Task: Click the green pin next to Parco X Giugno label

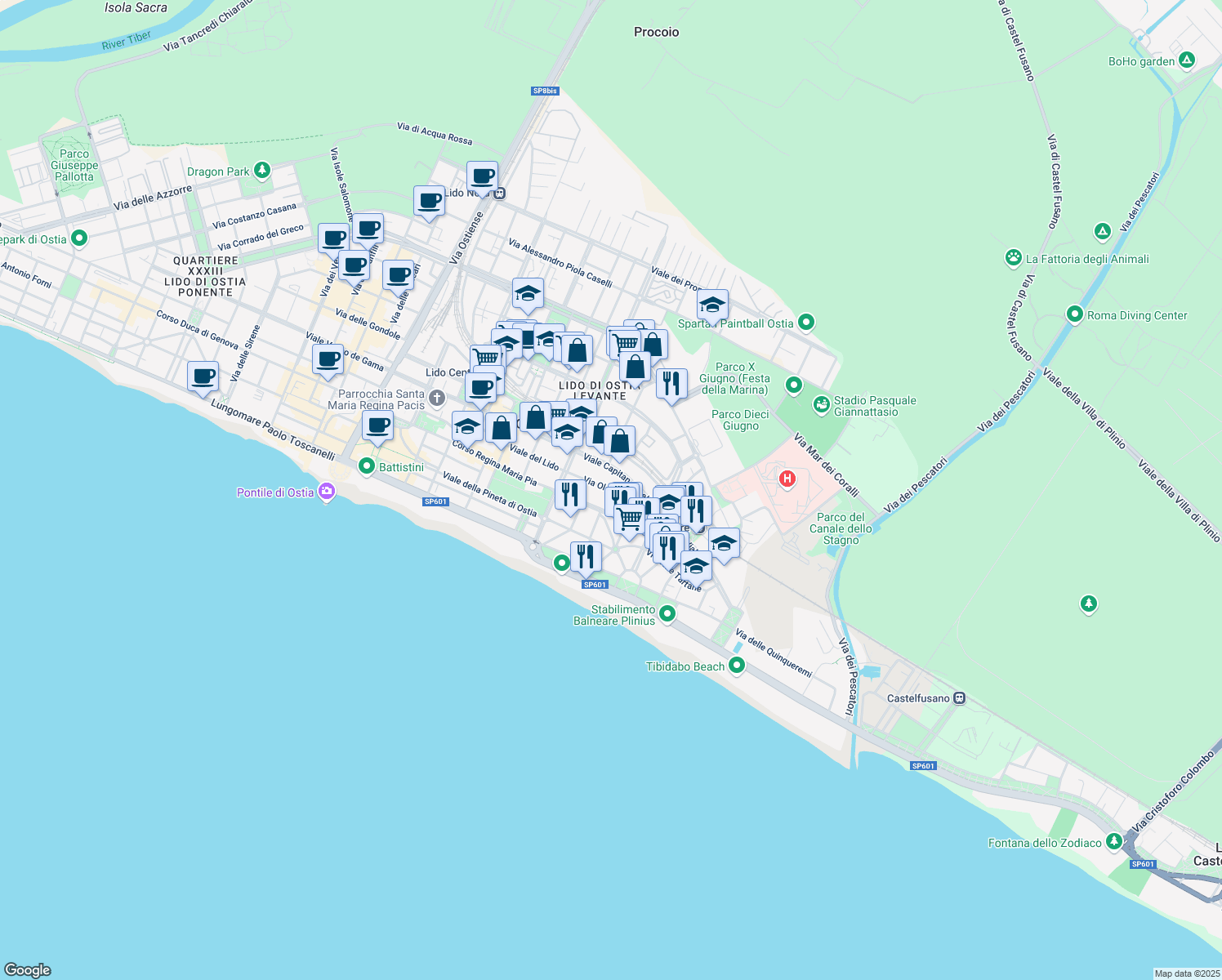Action: pyautogui.click(x=793, y=384)
